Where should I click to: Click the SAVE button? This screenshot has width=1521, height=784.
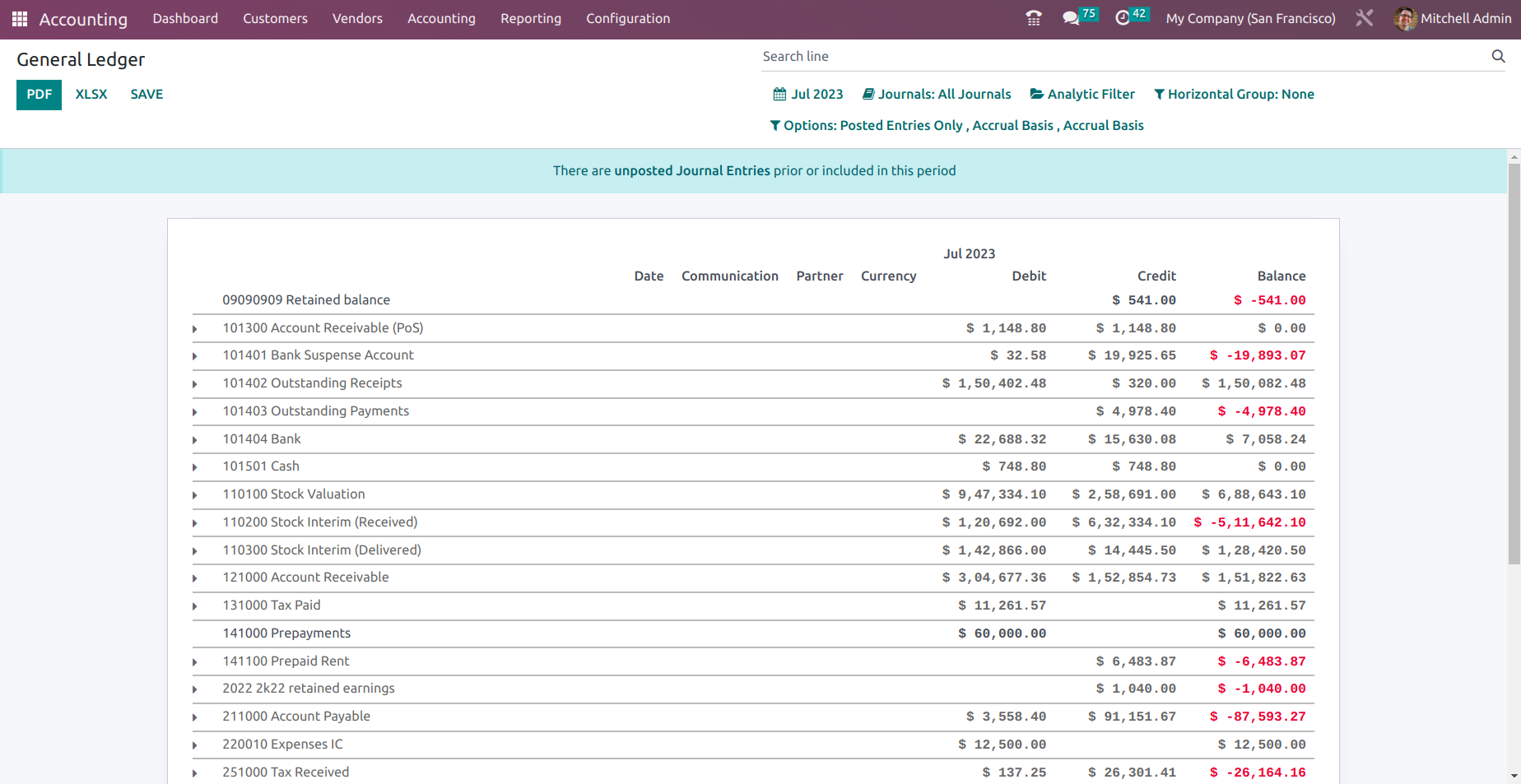pos(147,95)
